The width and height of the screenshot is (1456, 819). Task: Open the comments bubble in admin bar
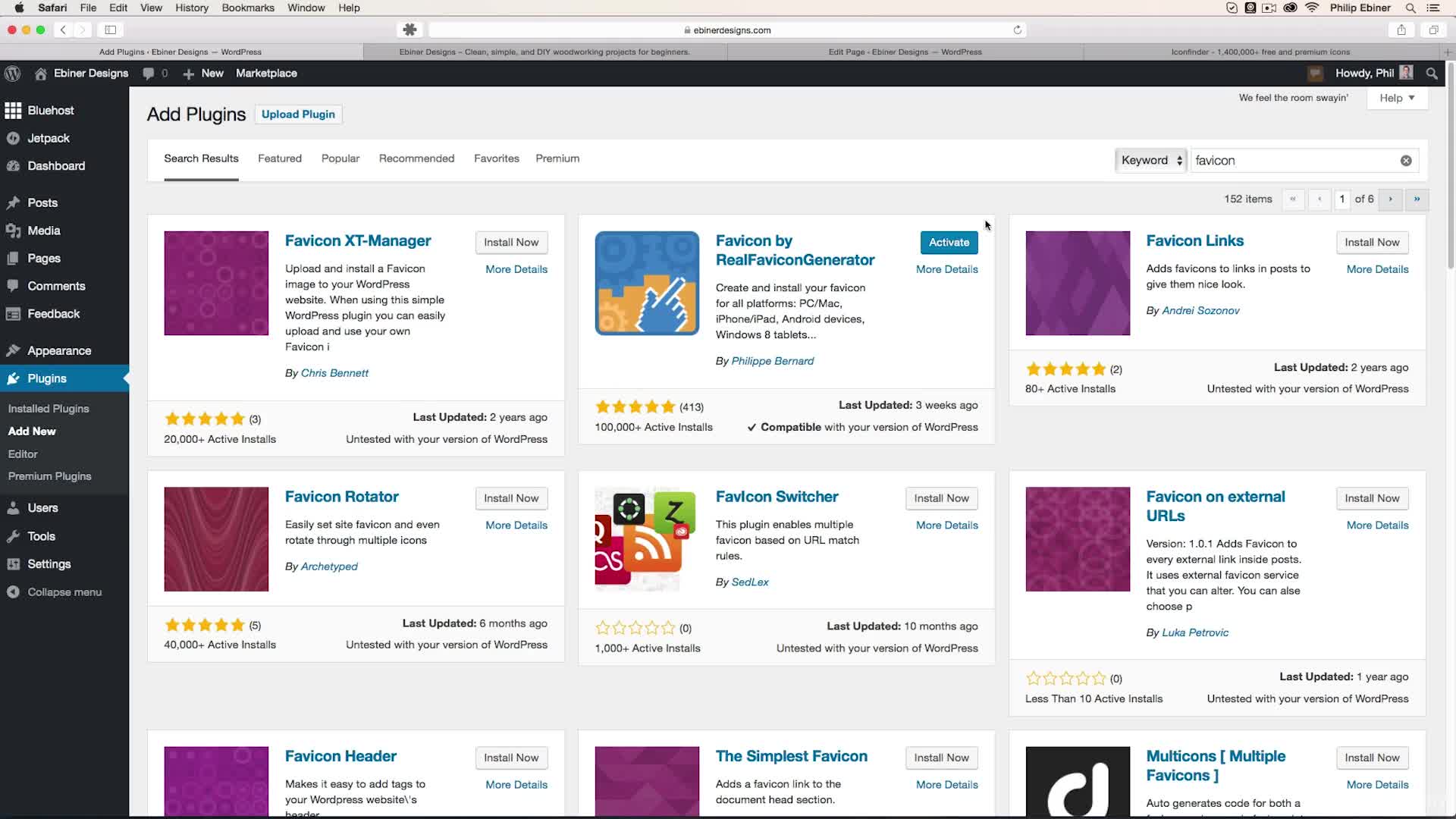tap(149, 74)
